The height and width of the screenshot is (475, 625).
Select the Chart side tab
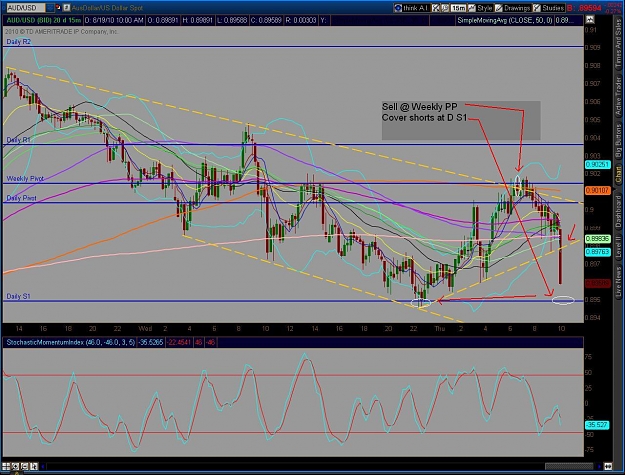click(x=618, y=173)
